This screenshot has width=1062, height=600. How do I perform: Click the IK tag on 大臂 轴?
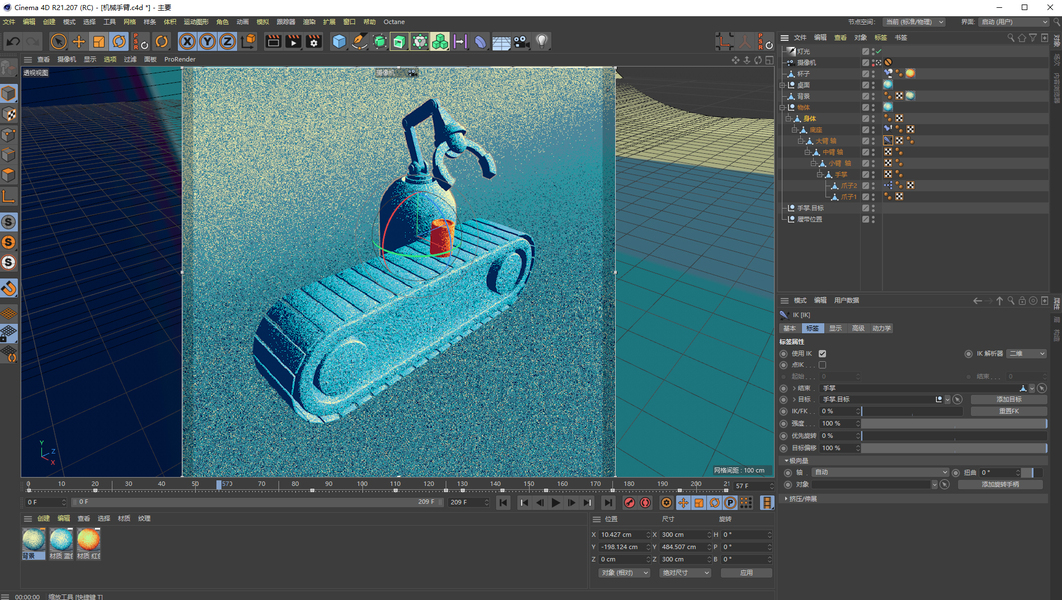coord(888,141)
